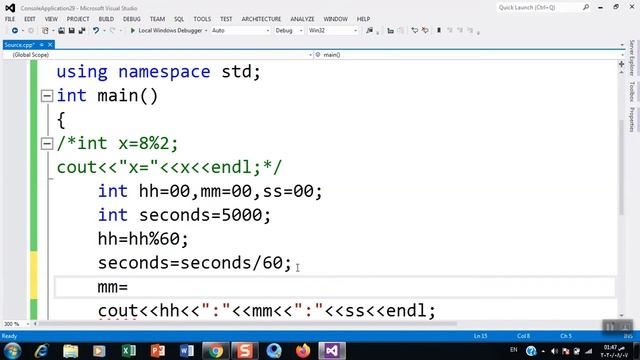Click the vertical scrollbar in the editor

point(621,167)
